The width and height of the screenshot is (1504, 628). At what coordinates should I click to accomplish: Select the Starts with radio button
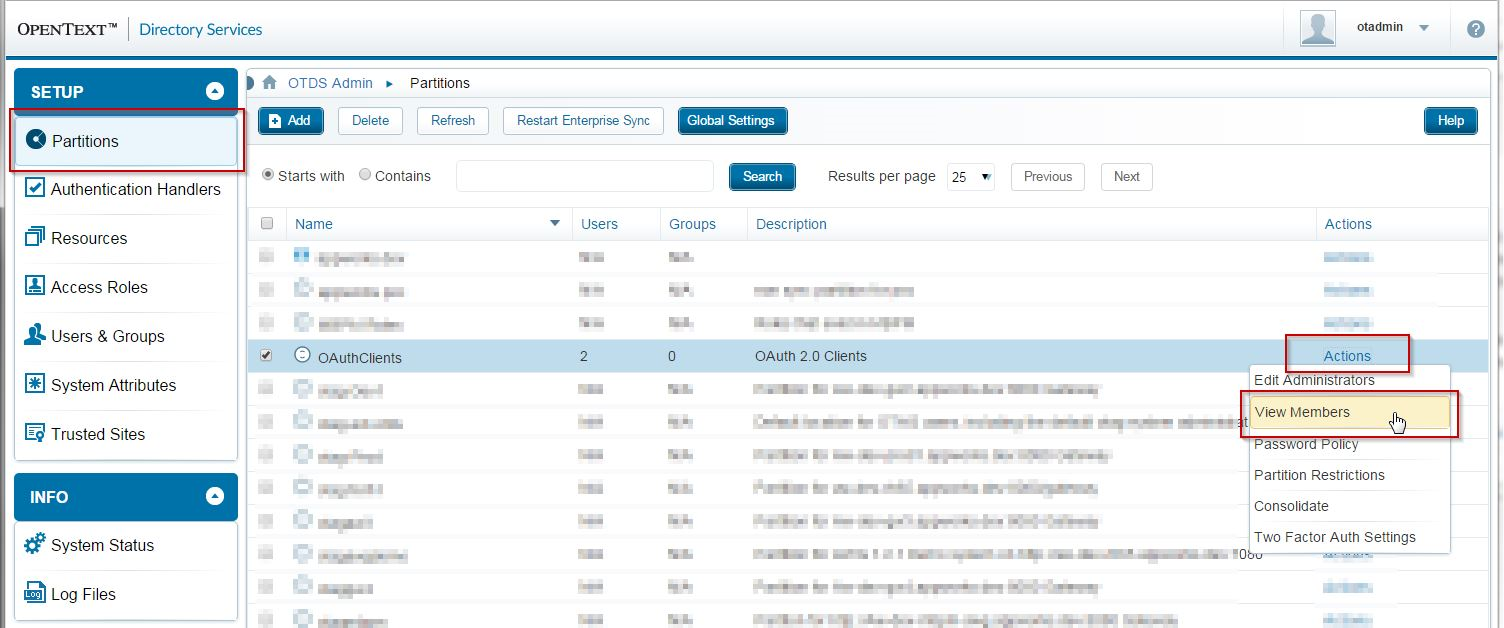point(268,175)
